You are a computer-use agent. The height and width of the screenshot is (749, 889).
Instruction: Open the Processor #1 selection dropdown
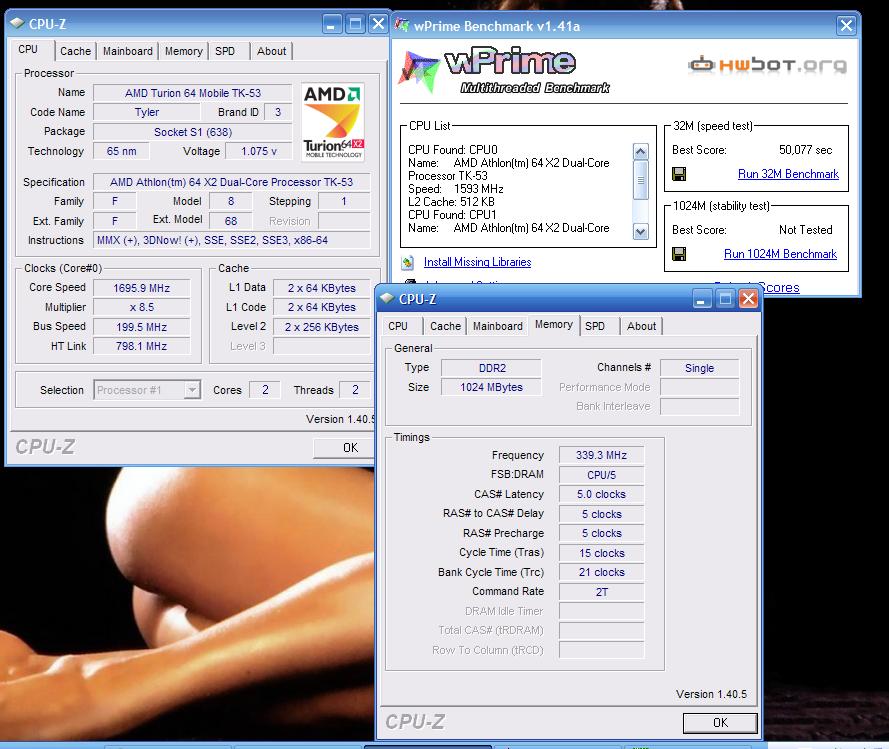[x=193, y=390]
